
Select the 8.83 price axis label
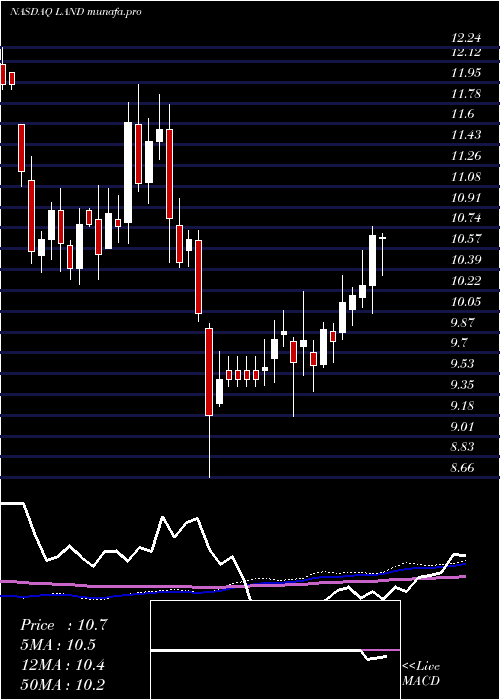tap(462, 447)
